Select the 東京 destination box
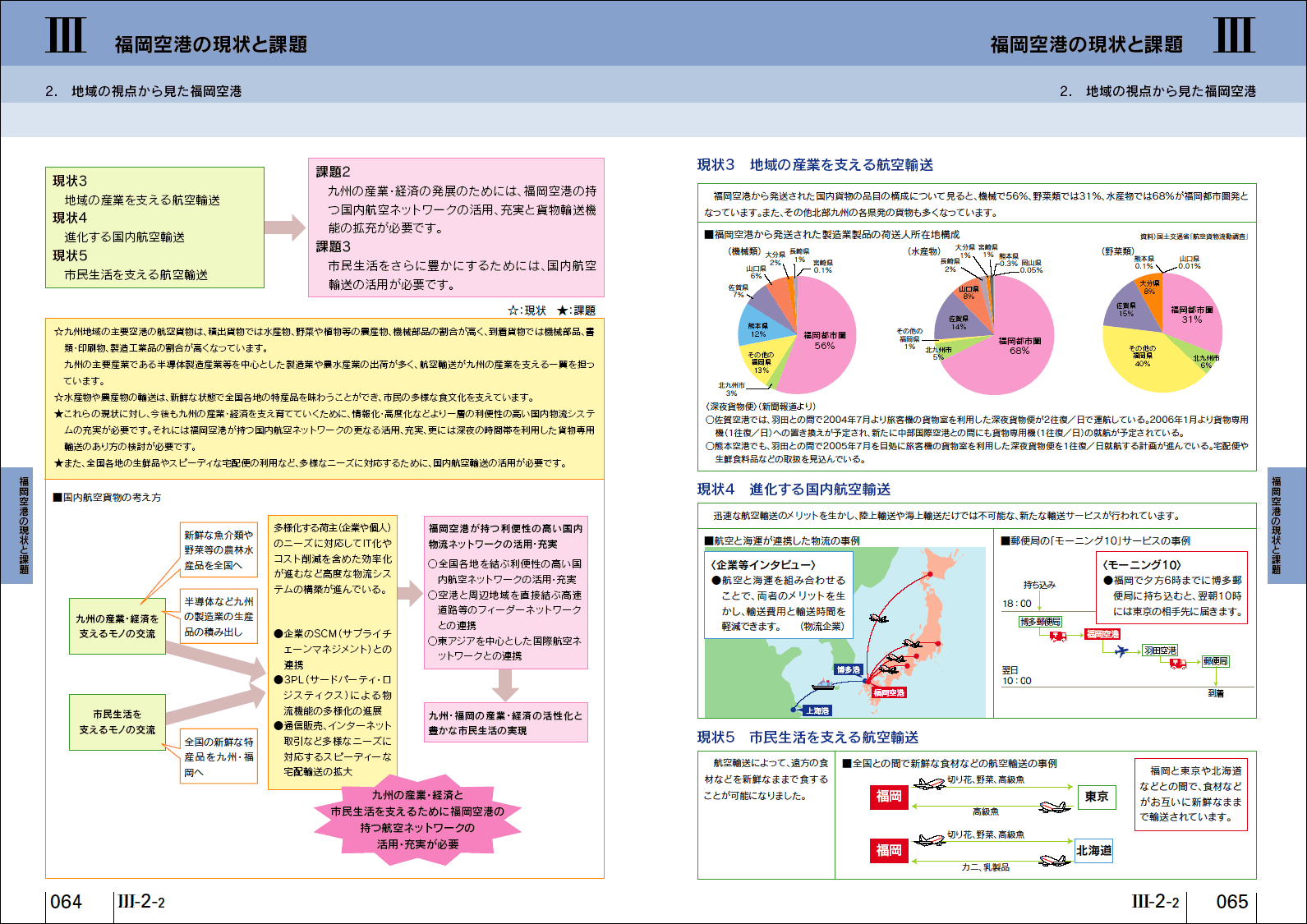The height and width of the screenshot is (924, 1307). pyautogui.click(x=1096, y=797)
